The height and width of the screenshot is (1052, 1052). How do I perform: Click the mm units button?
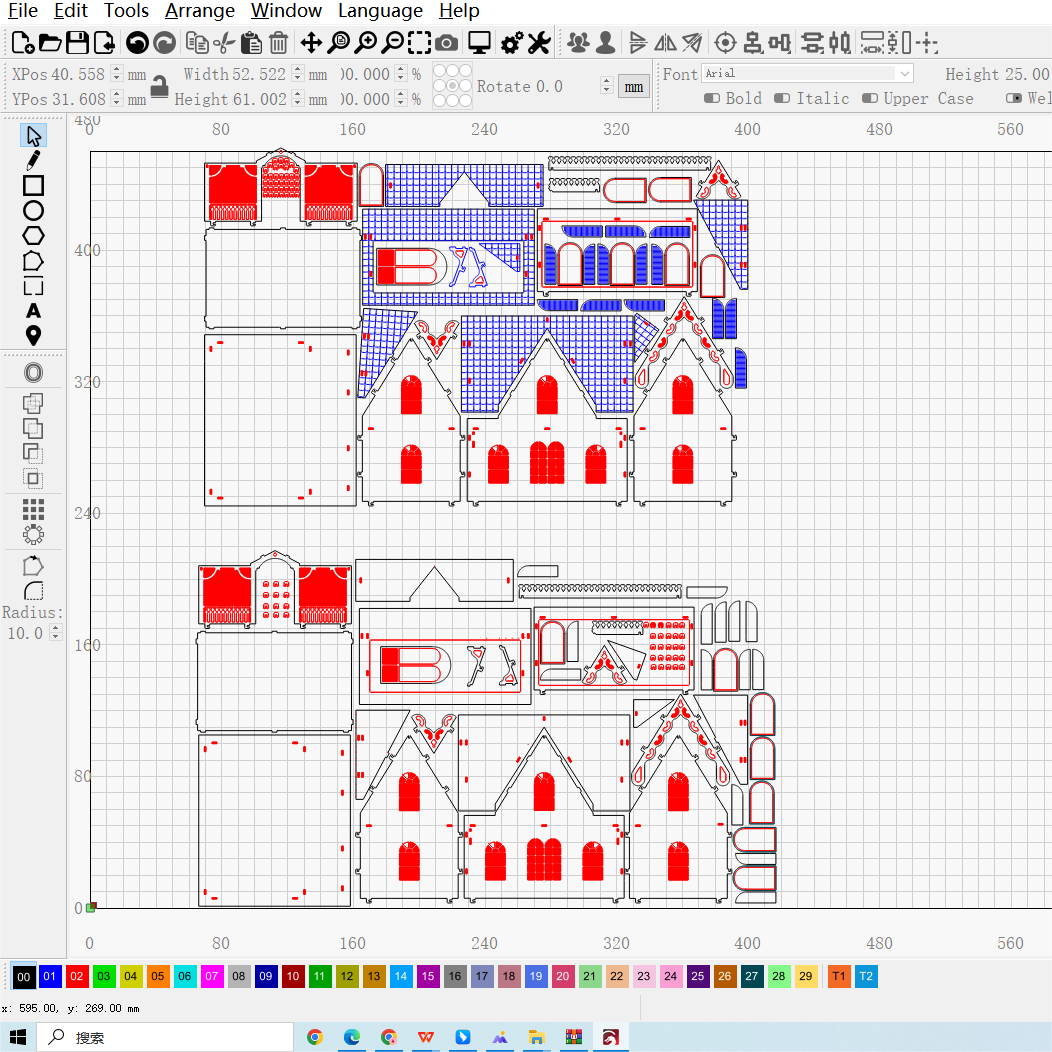coord(633,87)
